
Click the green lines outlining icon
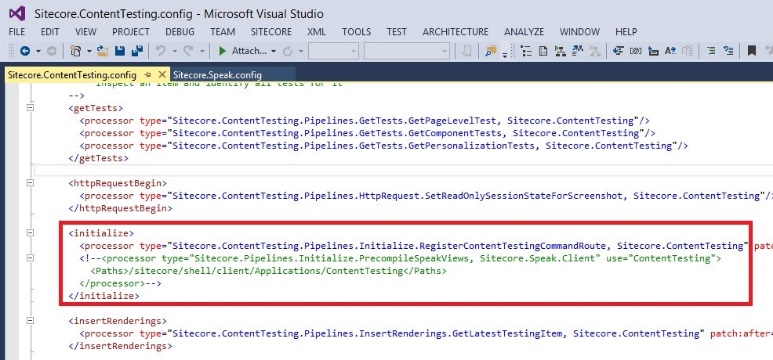(x=711, y=51)
